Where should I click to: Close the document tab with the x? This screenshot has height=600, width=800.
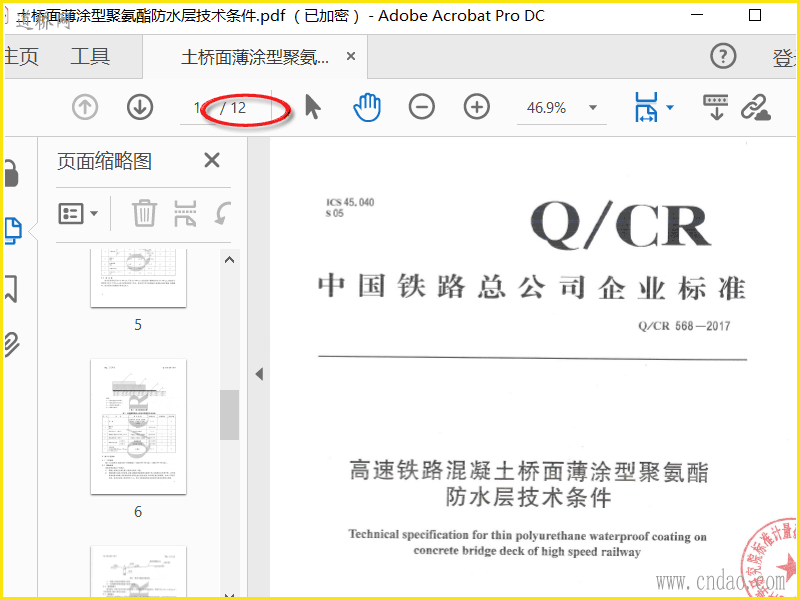tap(351, 56)
